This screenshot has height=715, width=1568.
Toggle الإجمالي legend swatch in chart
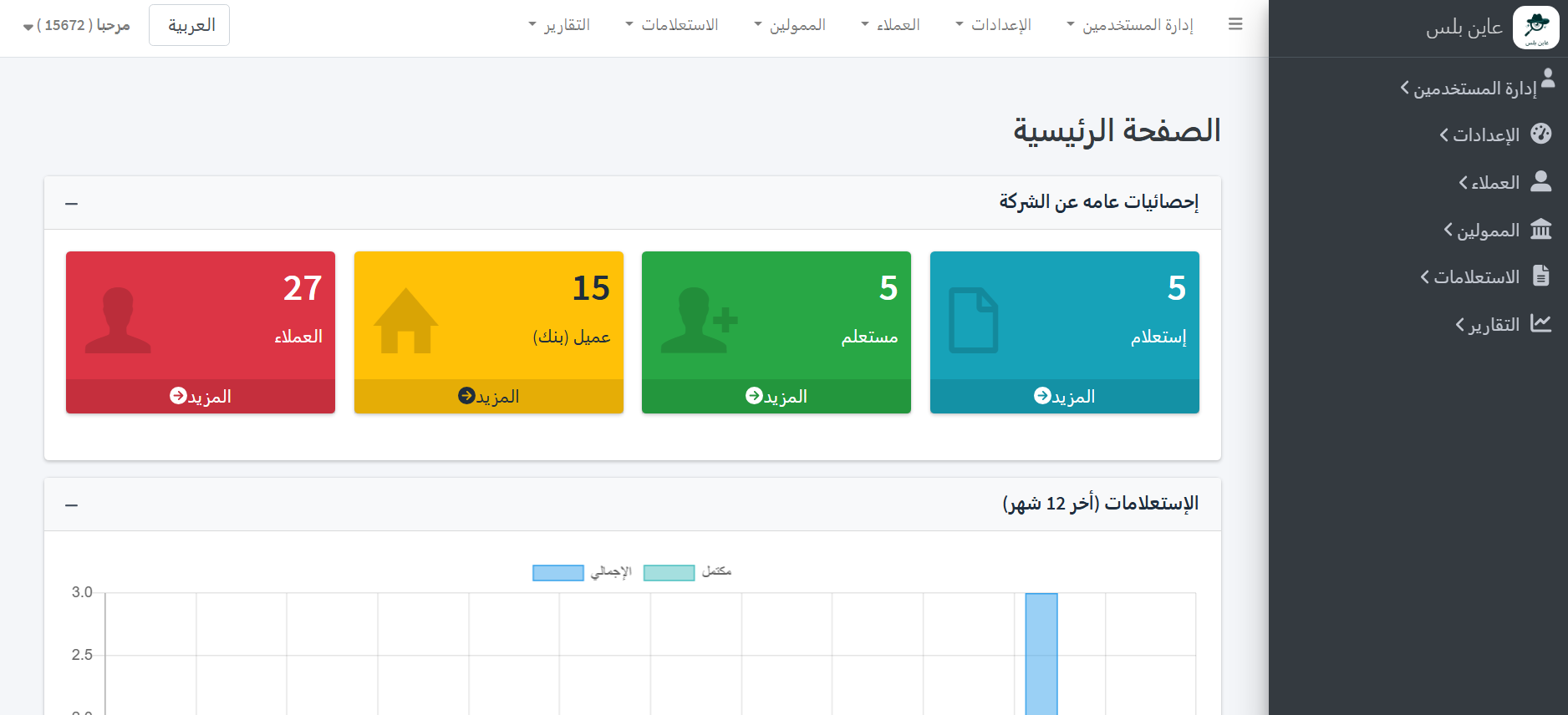click(558, 572)
